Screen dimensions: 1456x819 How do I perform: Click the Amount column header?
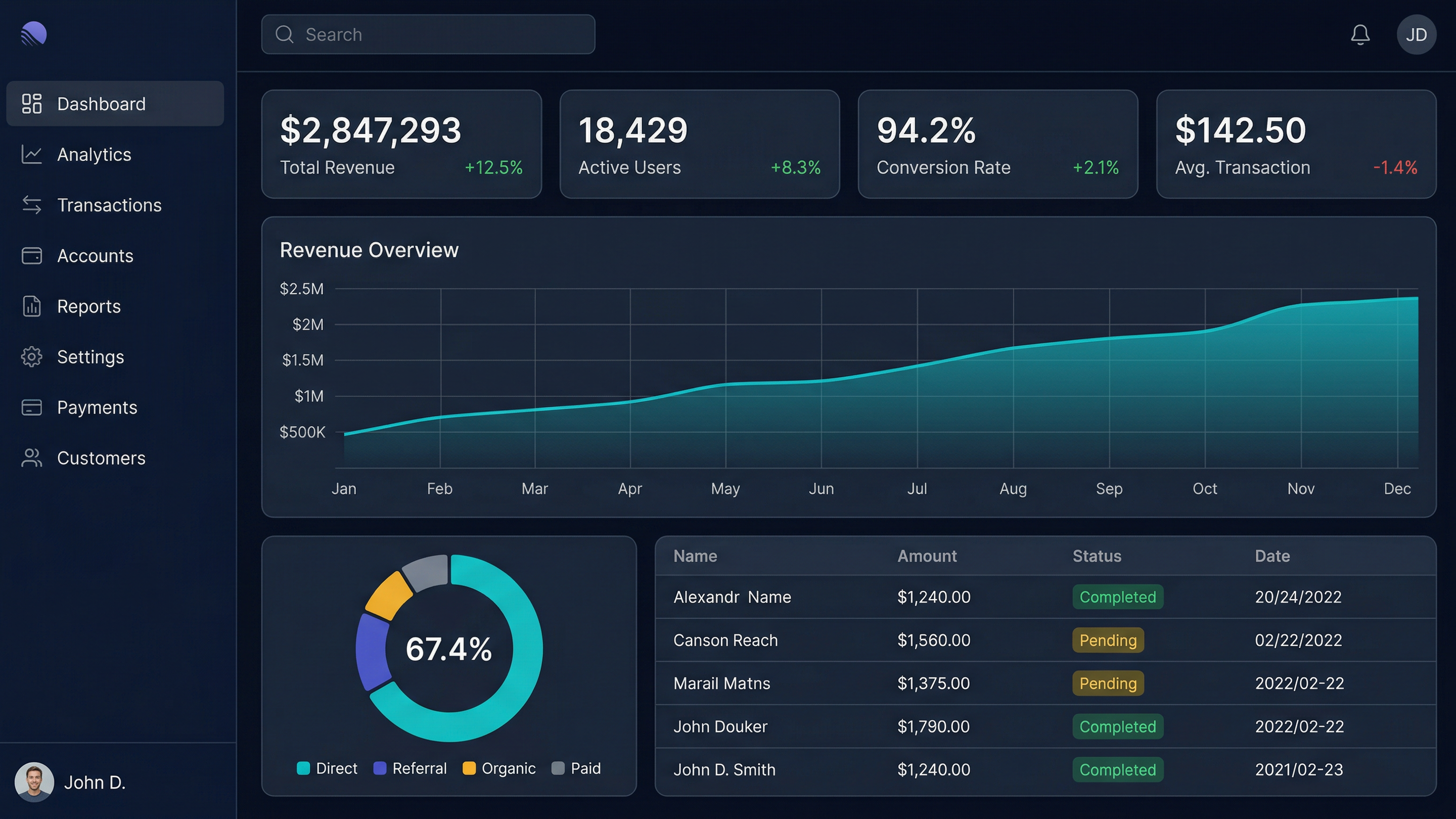click(x=927, y=556)
